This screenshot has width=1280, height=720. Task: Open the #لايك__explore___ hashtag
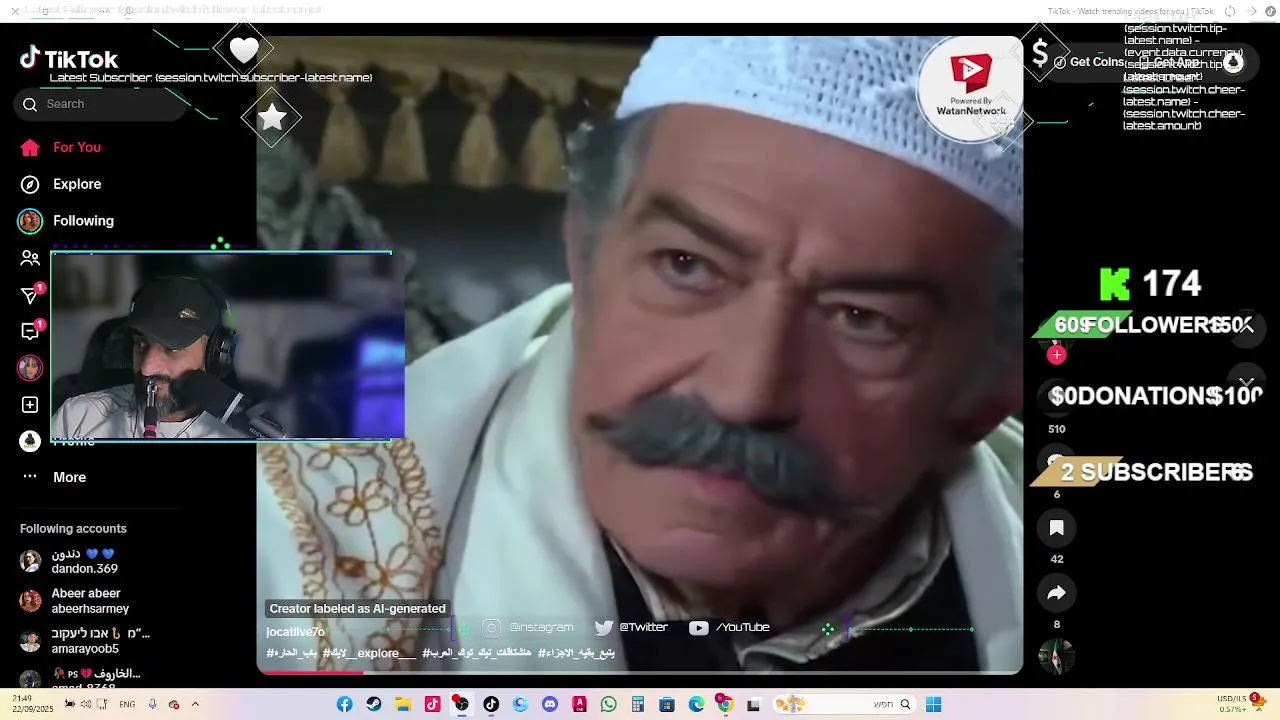tap(369, 653)
